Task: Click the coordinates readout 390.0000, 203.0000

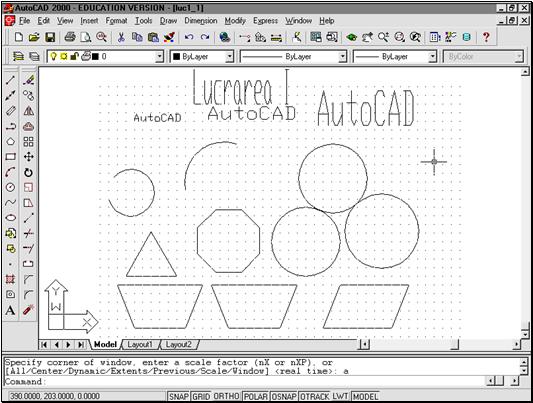Action: [x=55, y=396]
